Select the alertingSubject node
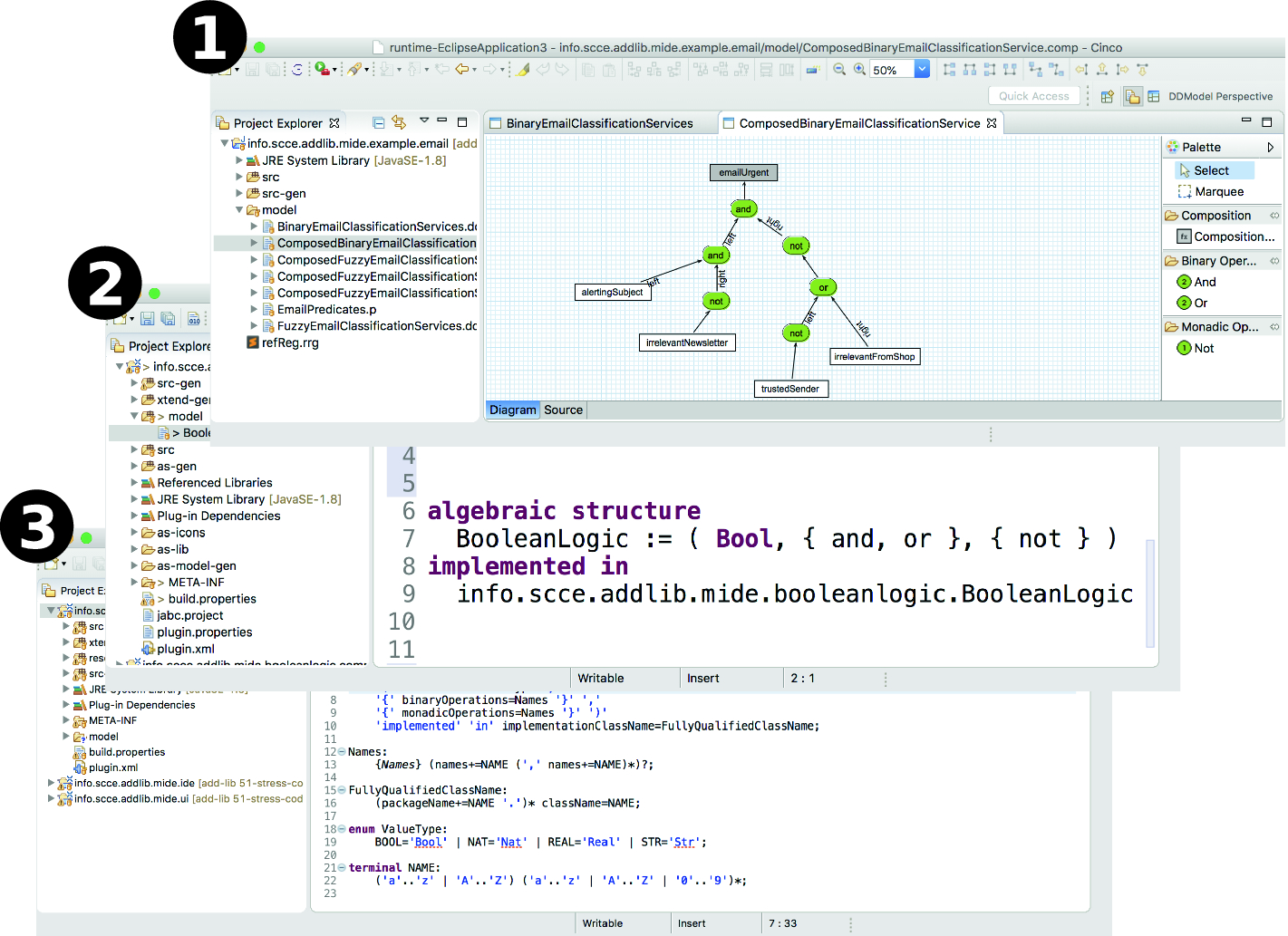1288x936 pixels. pos(612,292)
